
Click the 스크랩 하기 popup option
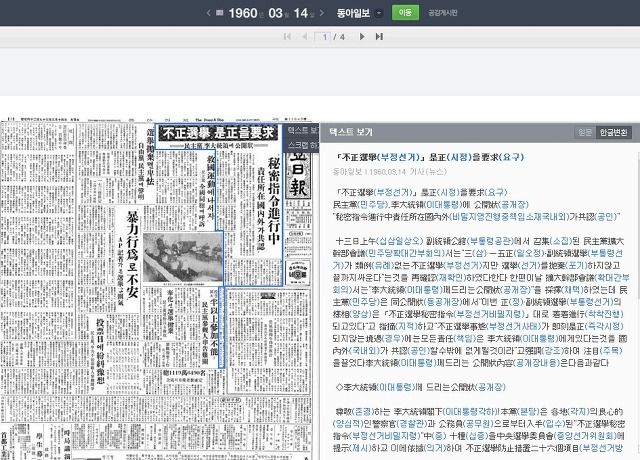302,145
